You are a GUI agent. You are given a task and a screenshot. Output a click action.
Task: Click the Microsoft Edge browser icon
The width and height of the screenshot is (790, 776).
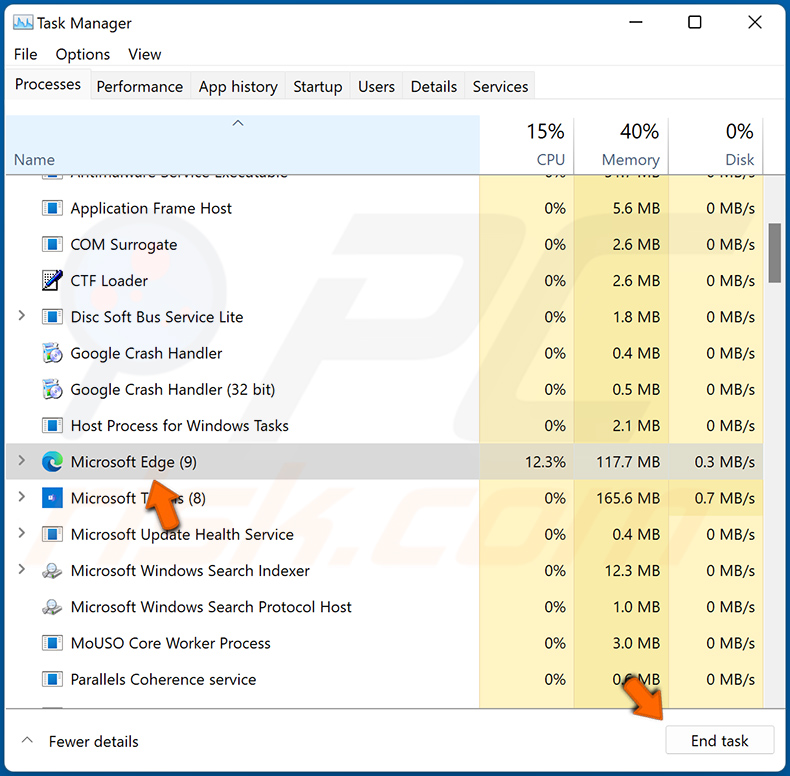[52, 462]
